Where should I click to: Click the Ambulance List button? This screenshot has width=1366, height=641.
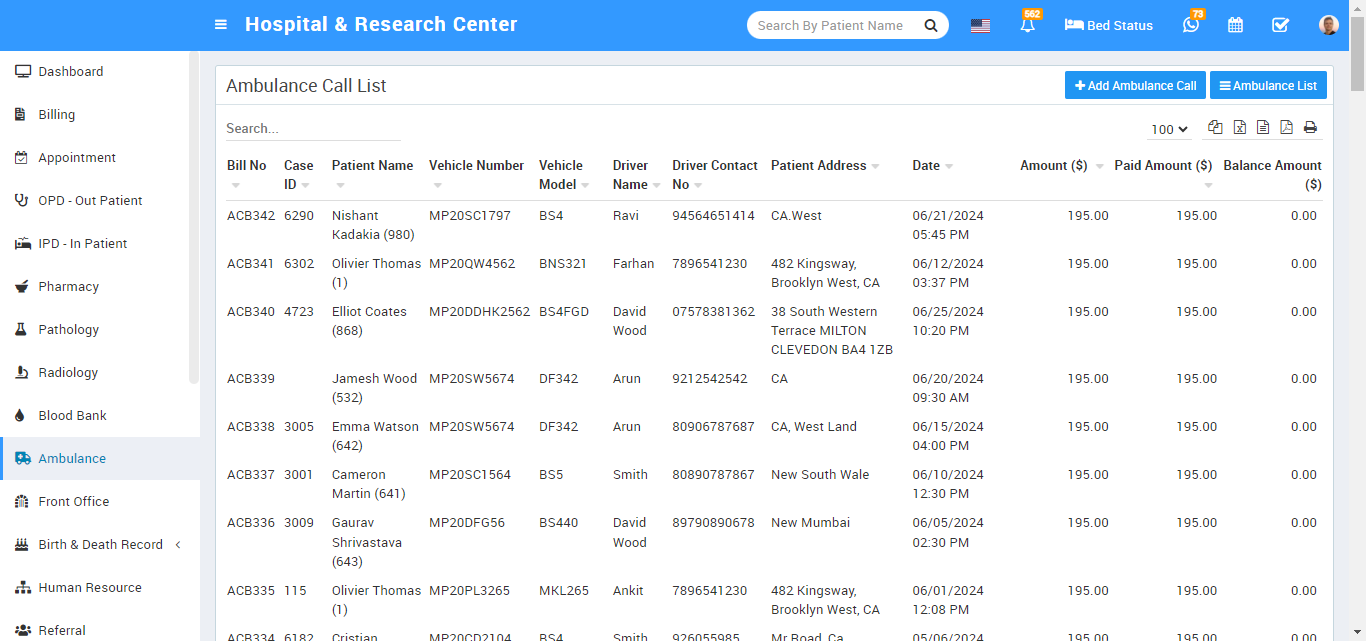click(1268, 86)
